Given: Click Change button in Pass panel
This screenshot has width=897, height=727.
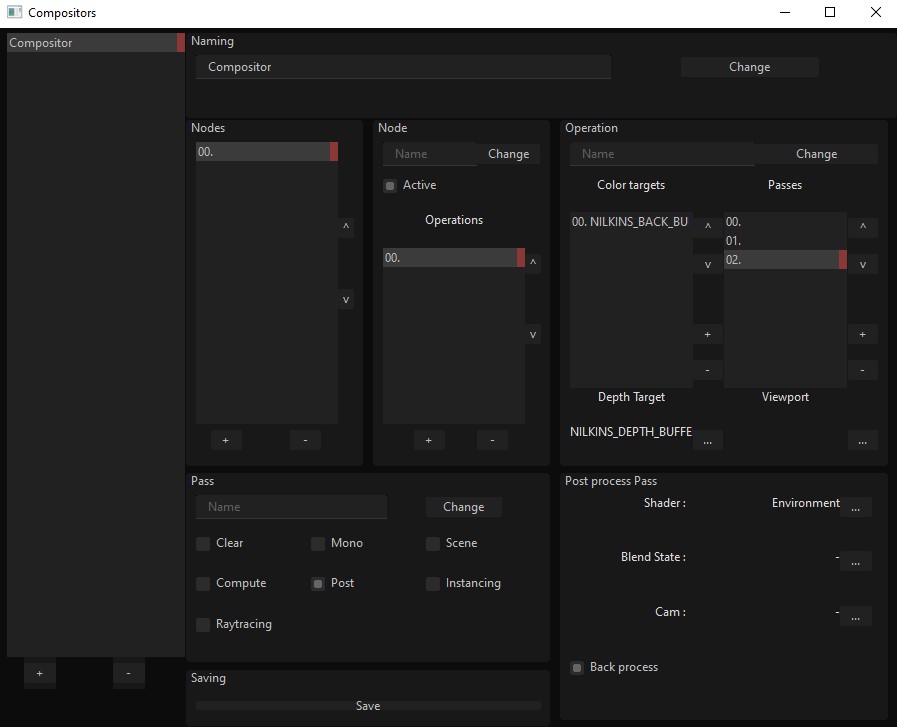Looking at the screenshot, I should point(463,507).
